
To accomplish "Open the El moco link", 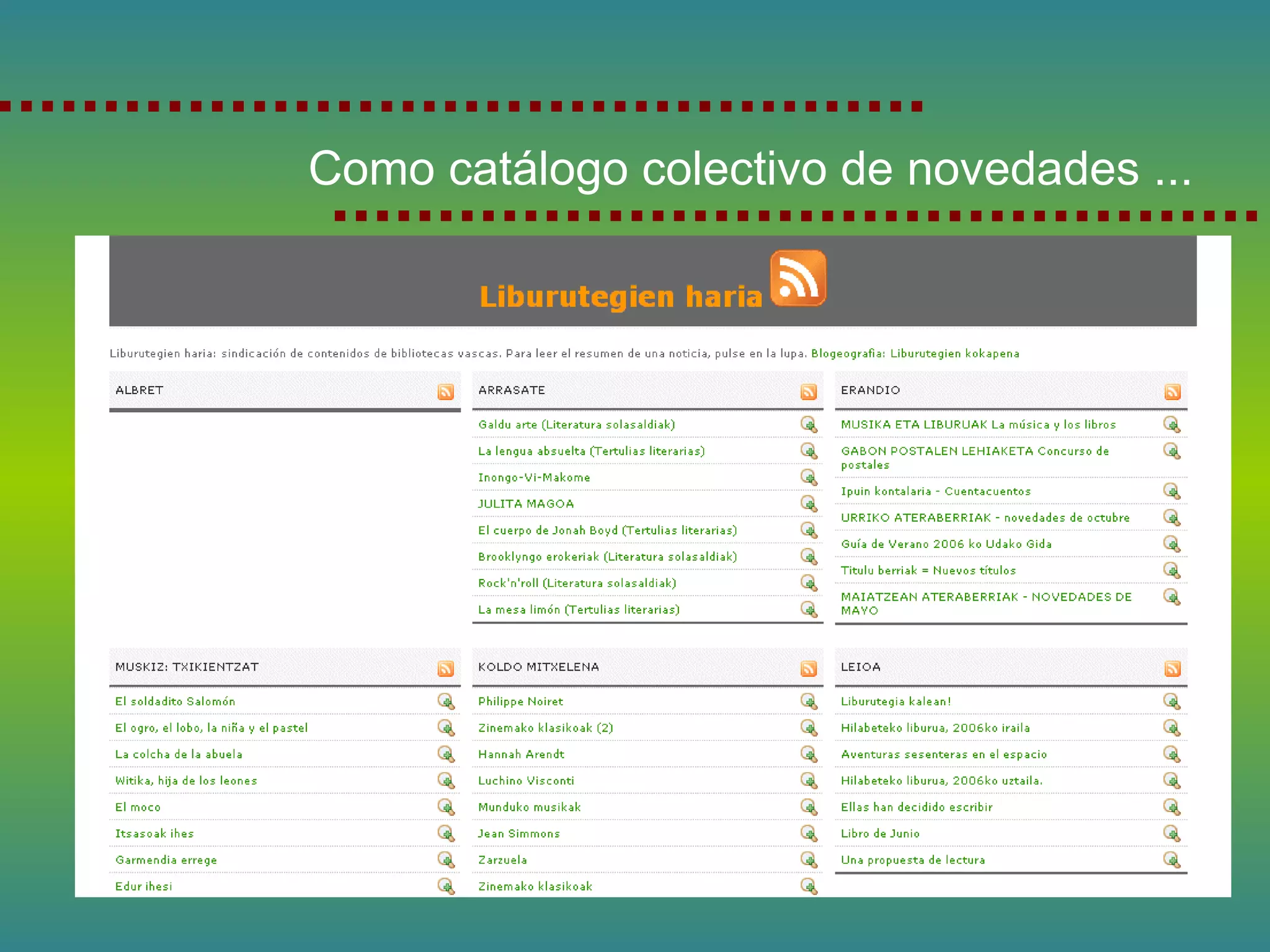I will (138, 807).
